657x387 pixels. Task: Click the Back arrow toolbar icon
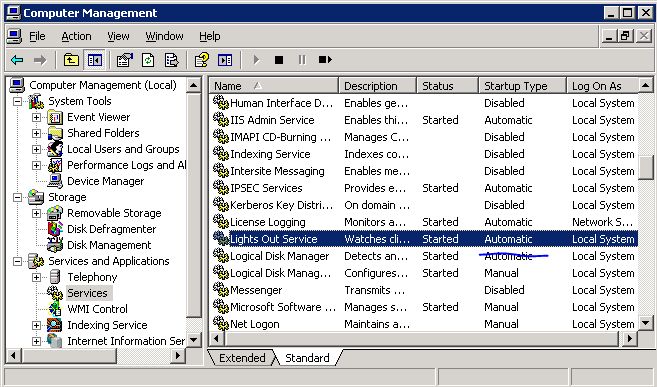click(x=17, y=60)
